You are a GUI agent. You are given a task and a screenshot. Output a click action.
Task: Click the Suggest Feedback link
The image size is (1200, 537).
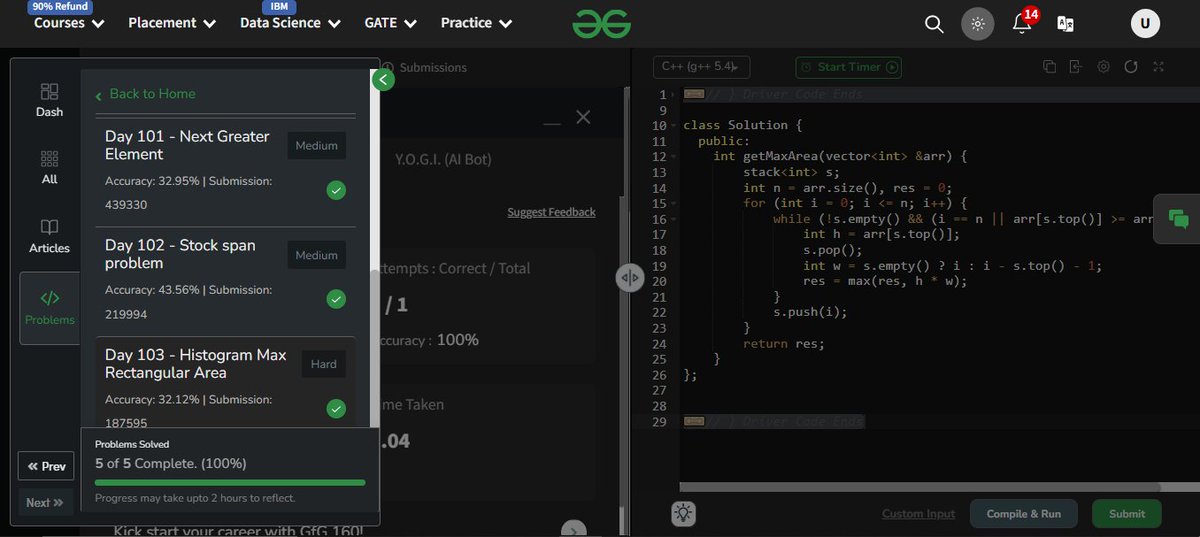(x=551, y=212)
